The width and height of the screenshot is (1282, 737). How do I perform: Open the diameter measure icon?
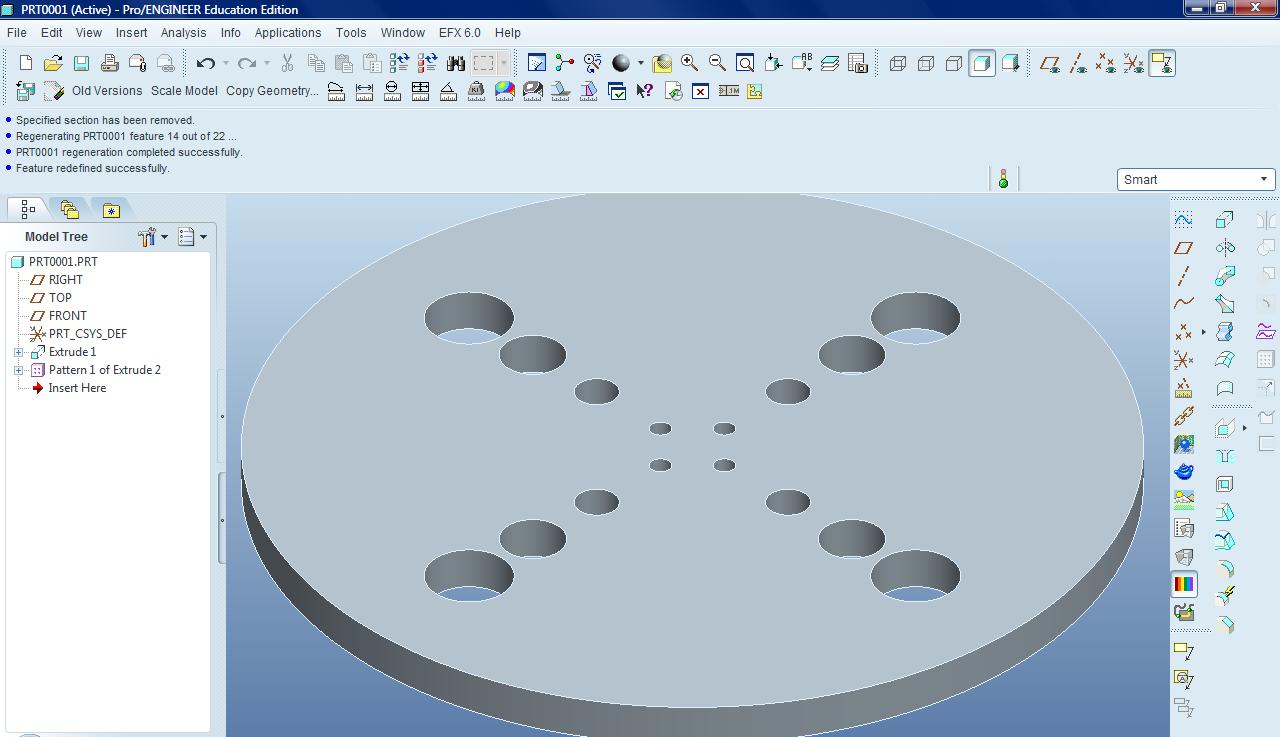pyautogui.click(x=393, y=91)
